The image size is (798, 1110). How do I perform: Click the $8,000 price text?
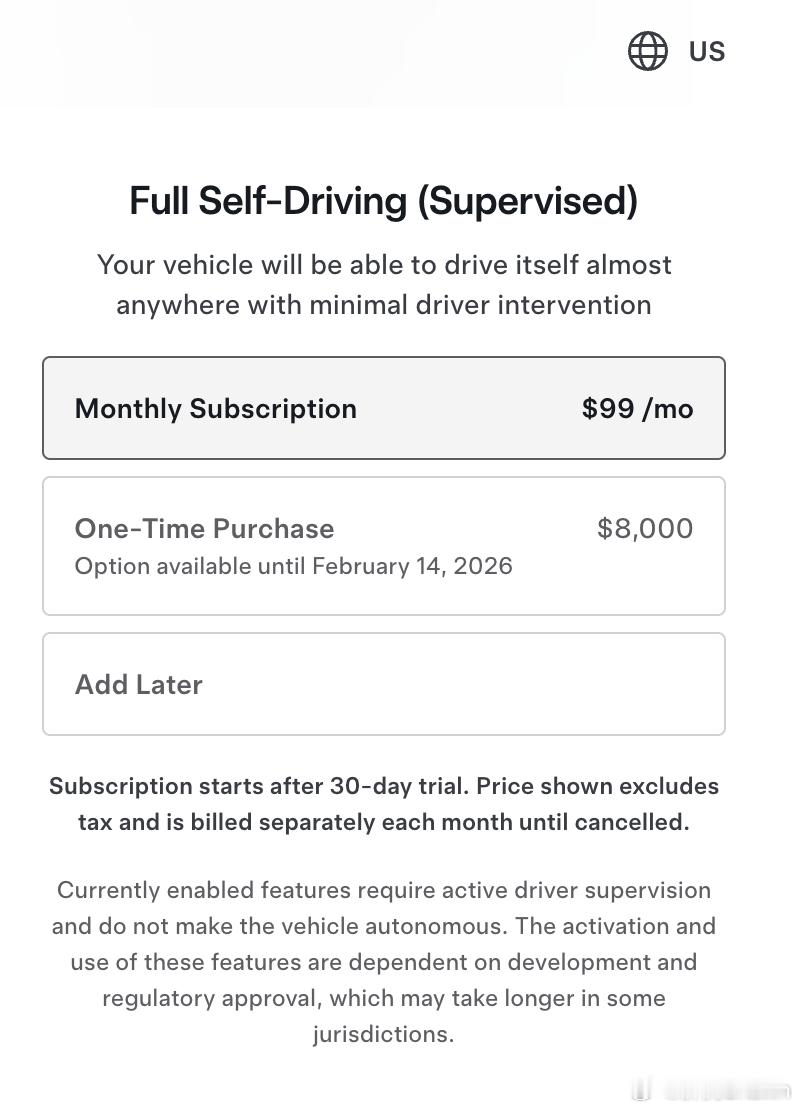coord(644,528)
